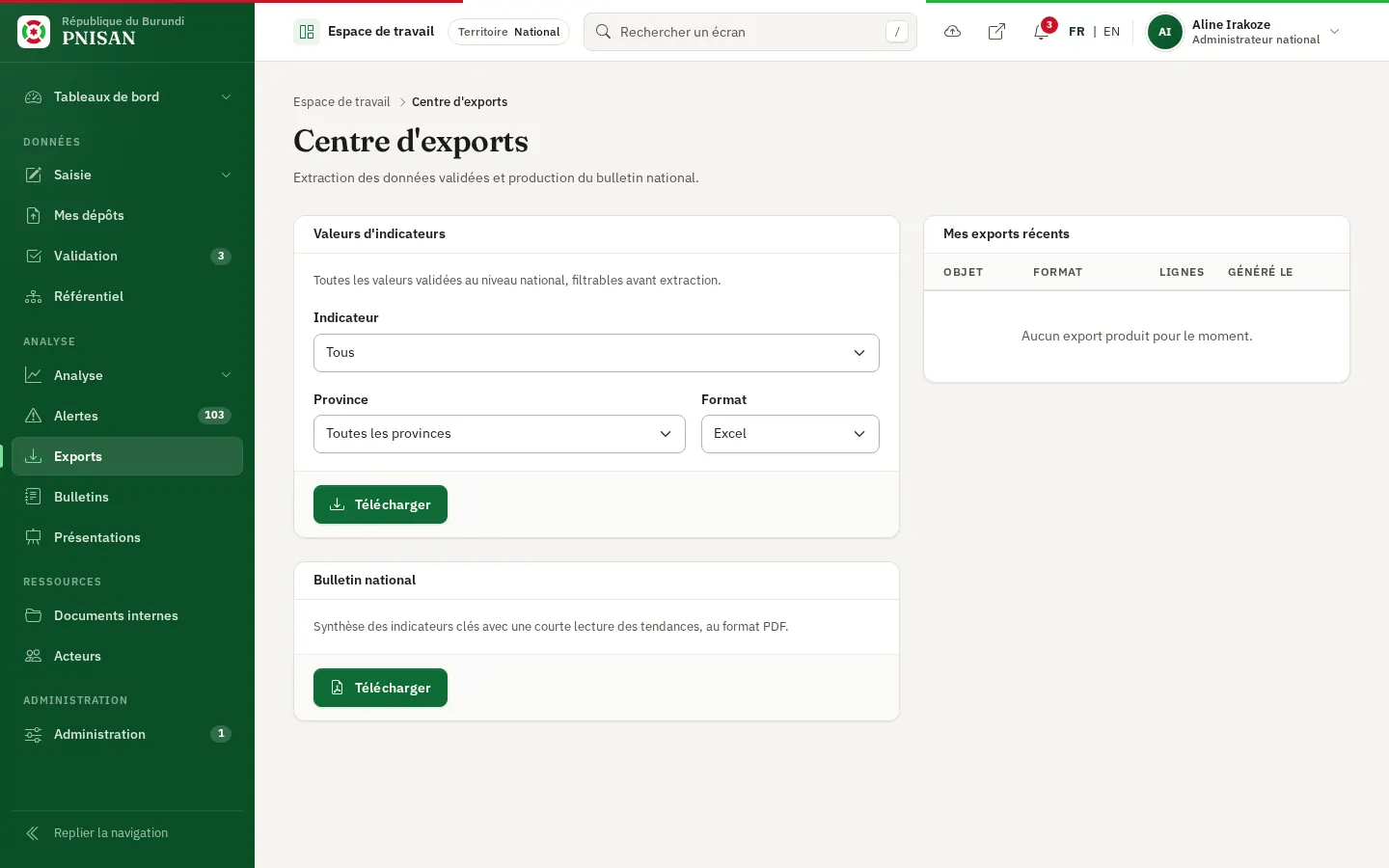Image resolution: width=1389 pixels, height=868 pixels.
Task: Click the Alertes warning triangle icon
Action: pos(34,416)
